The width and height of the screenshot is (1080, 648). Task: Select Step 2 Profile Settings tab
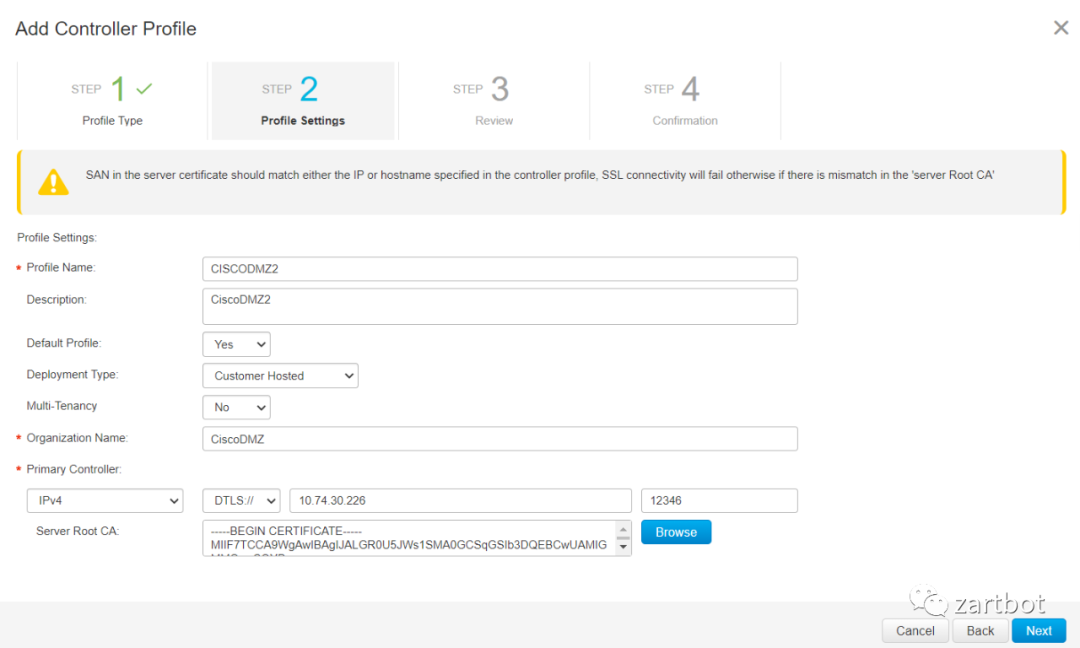click(303, 101)
